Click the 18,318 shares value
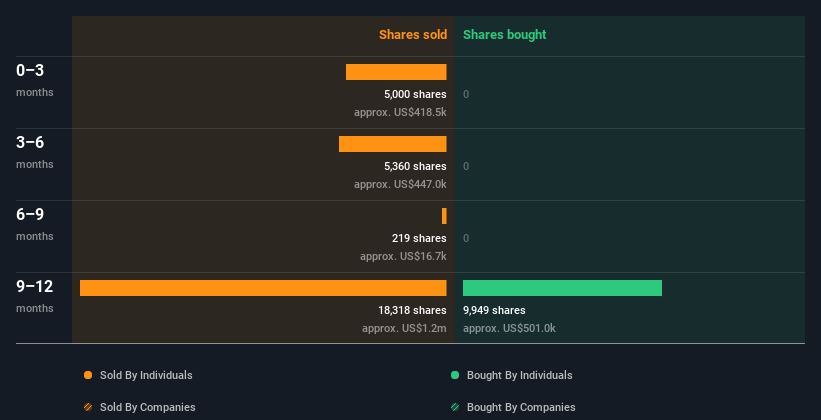Image resolution: width=821 pixels, height=420 pixels. point(413,311)
